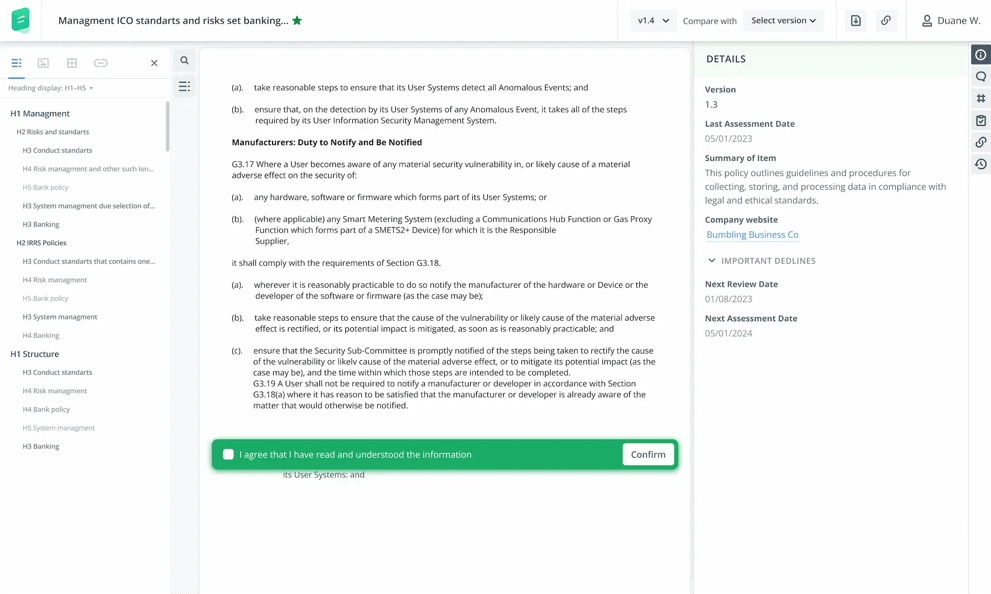Switch to the links tab in sidebar
Image resolution: width=991 pixels, height=594 pixels.
[x=100, y=63]
